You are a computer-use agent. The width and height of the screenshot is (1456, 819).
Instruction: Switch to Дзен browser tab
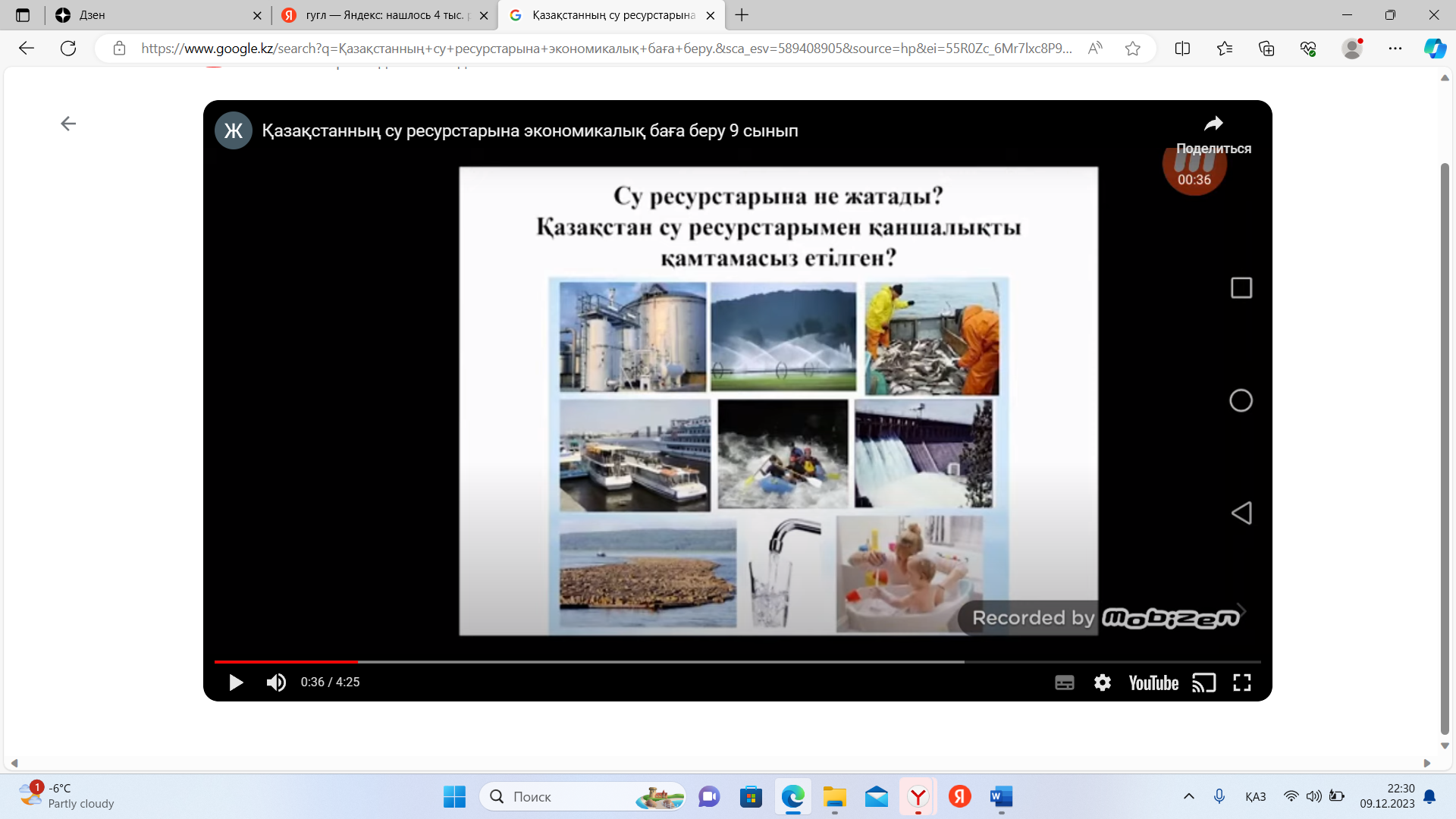[152, 15]
